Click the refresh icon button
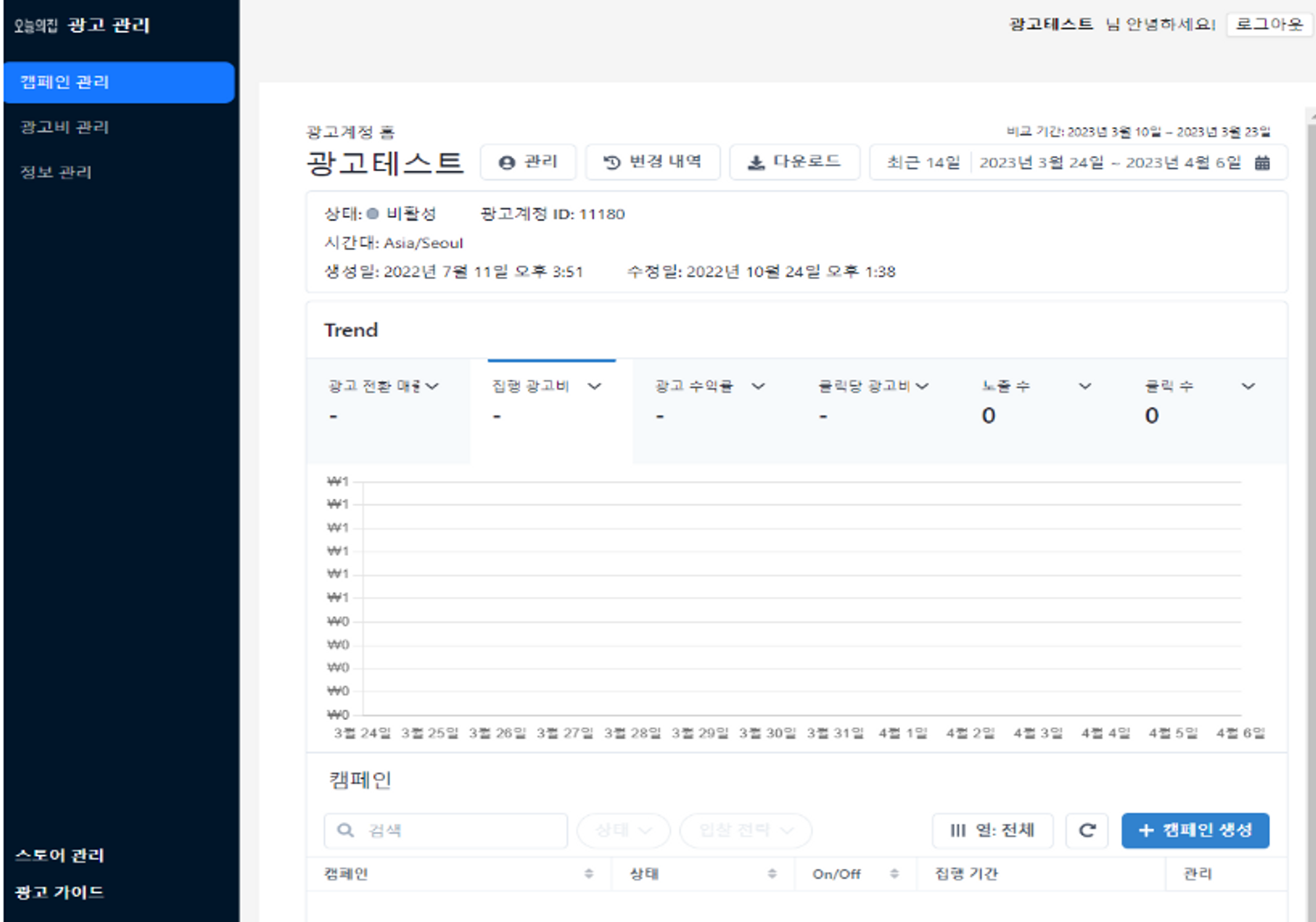Viewport: 1316px width, 922px height. tap(1087, 831)
